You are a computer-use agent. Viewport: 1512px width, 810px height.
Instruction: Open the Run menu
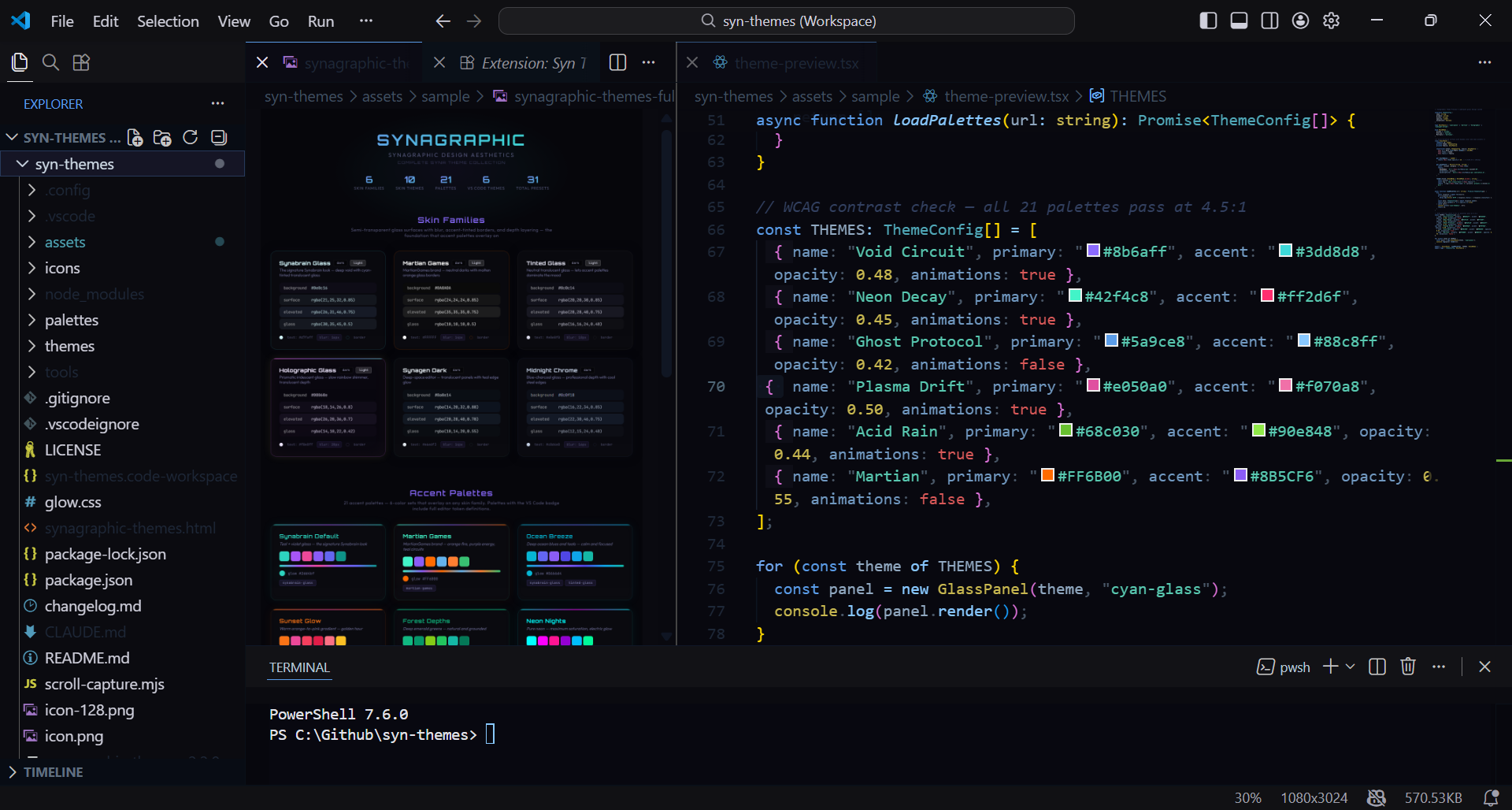coord(321,21)
